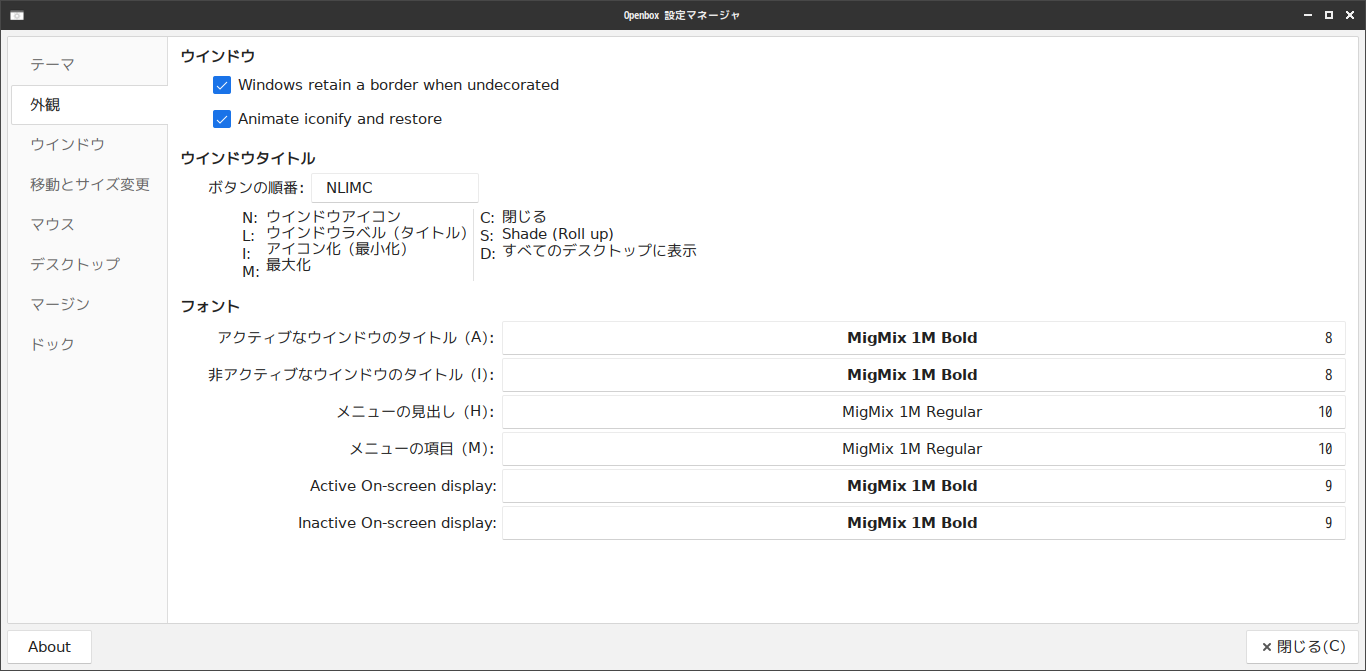Image resolution: width=1366 pixels, height=671 pixels.
Task: Change the menu item font (M)
Action: [x=923, y=449]
